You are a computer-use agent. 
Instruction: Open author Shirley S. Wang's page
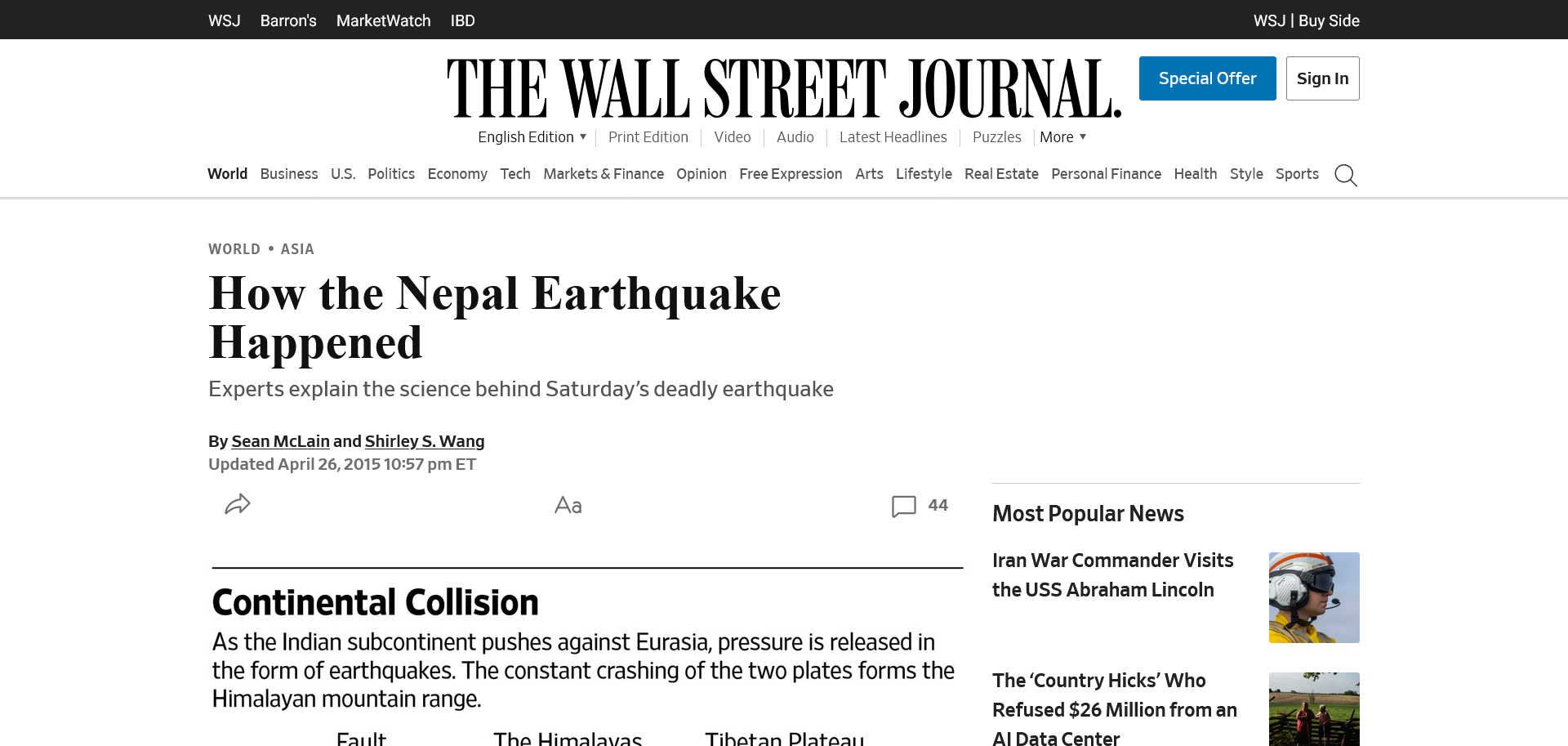click(x=425, y=441)
